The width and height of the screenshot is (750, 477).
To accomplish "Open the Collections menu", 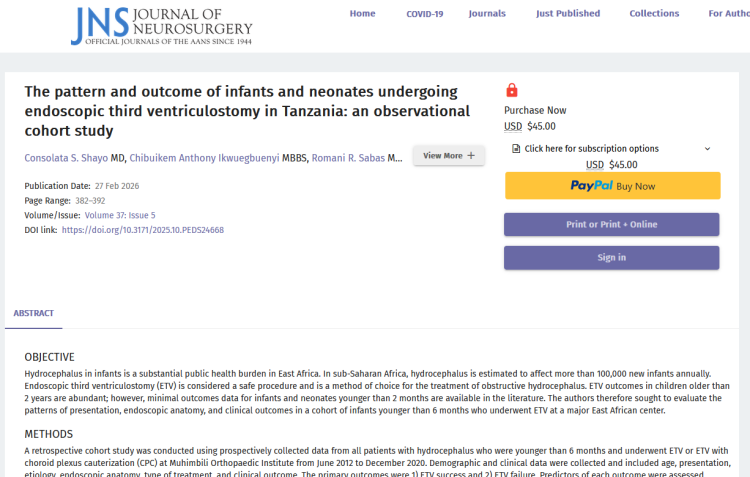I will (x=654, y=13).
